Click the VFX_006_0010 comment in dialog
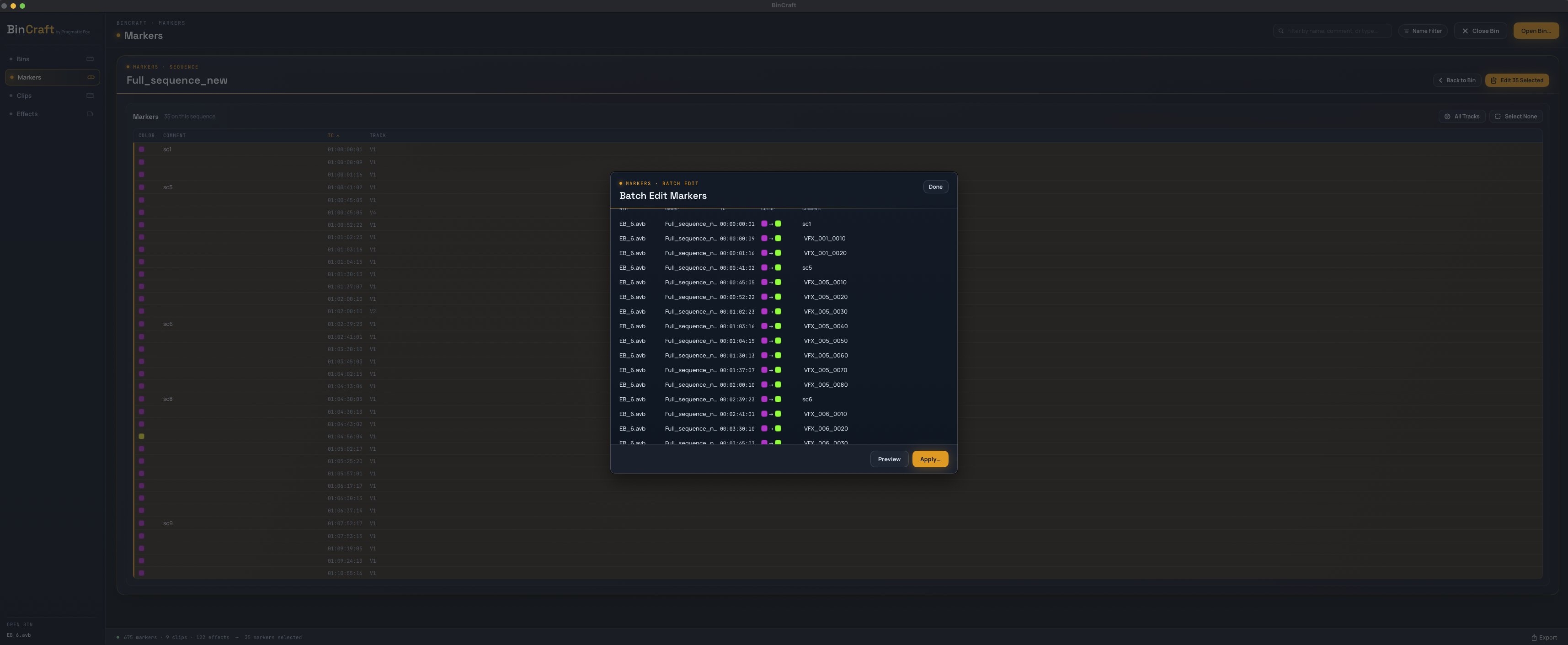This screenshot has width=1568, height=645. (825, 414)
